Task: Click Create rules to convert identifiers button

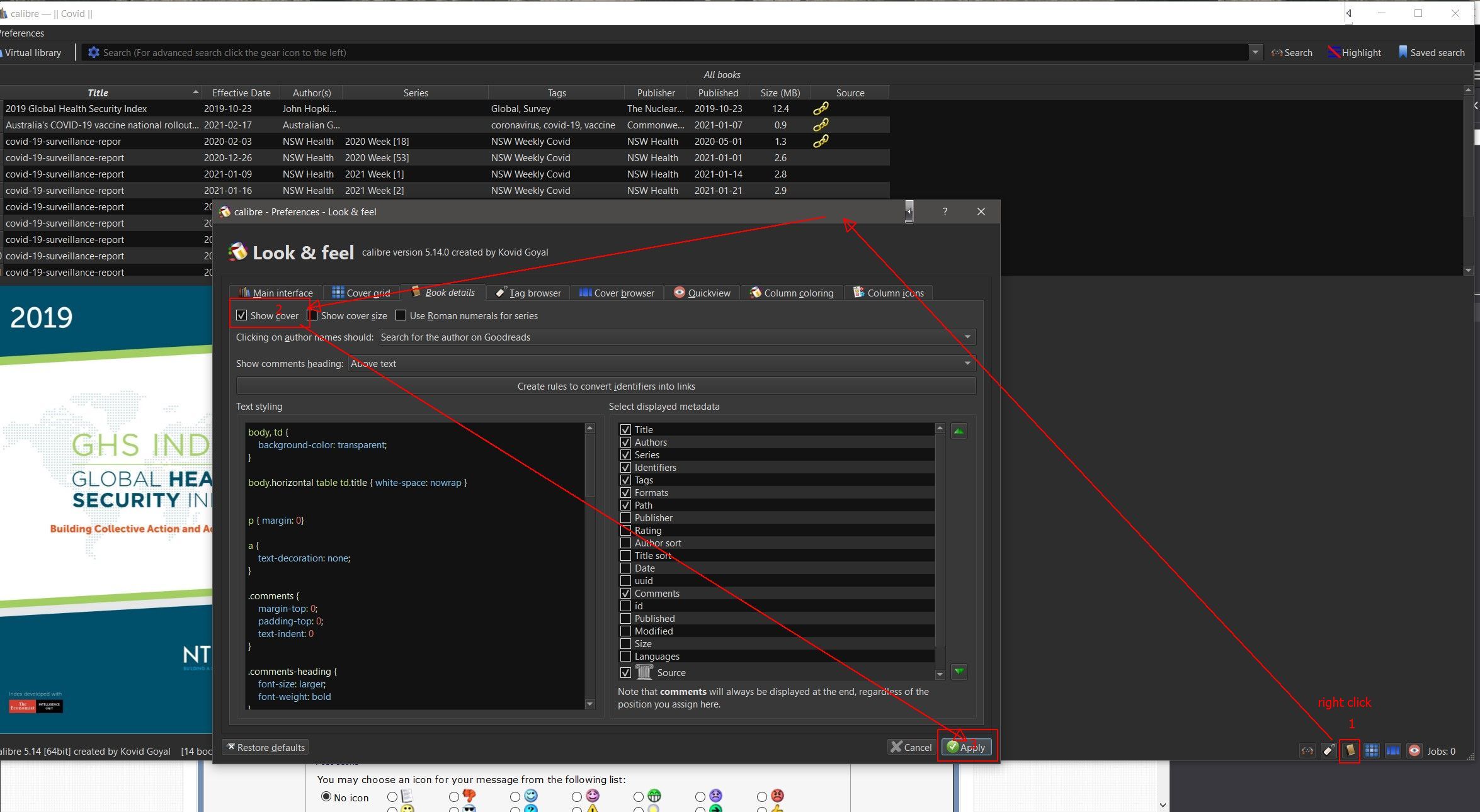Action: tap(606, 386)
